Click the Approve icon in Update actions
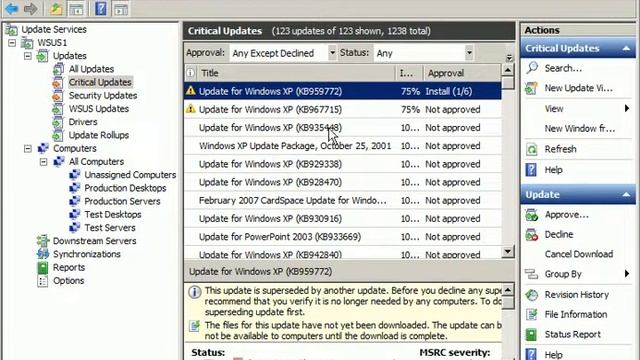The image size is (640, 360). pos(531,215)
